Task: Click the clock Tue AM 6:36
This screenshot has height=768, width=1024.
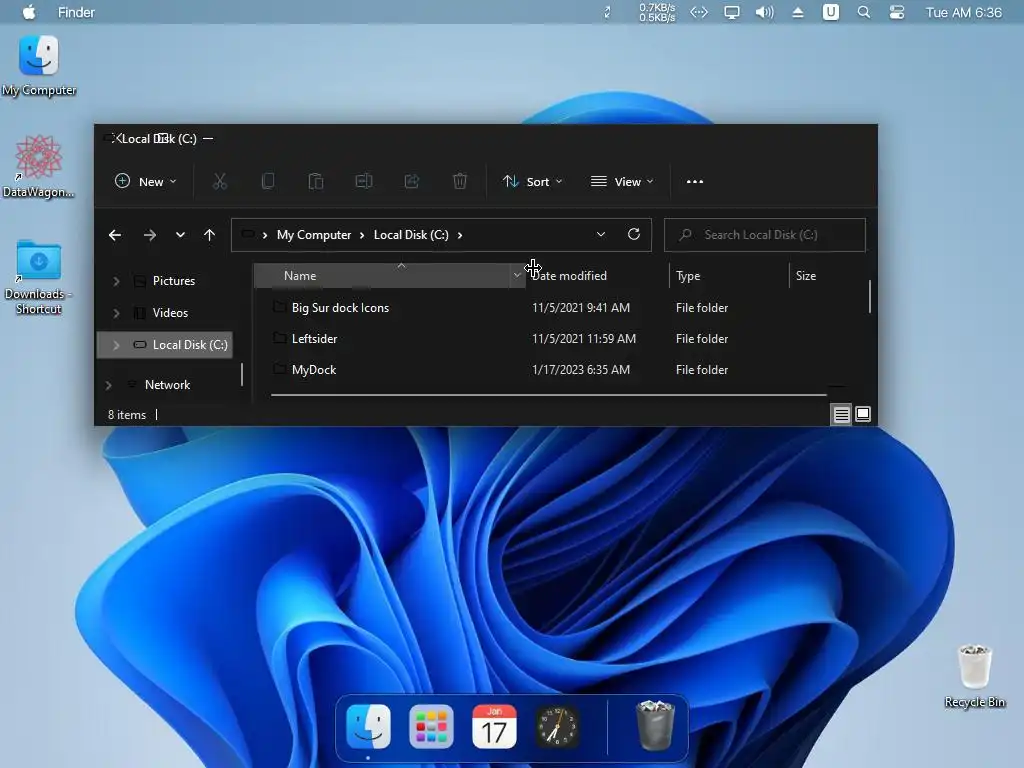Action: pos(963,12)
